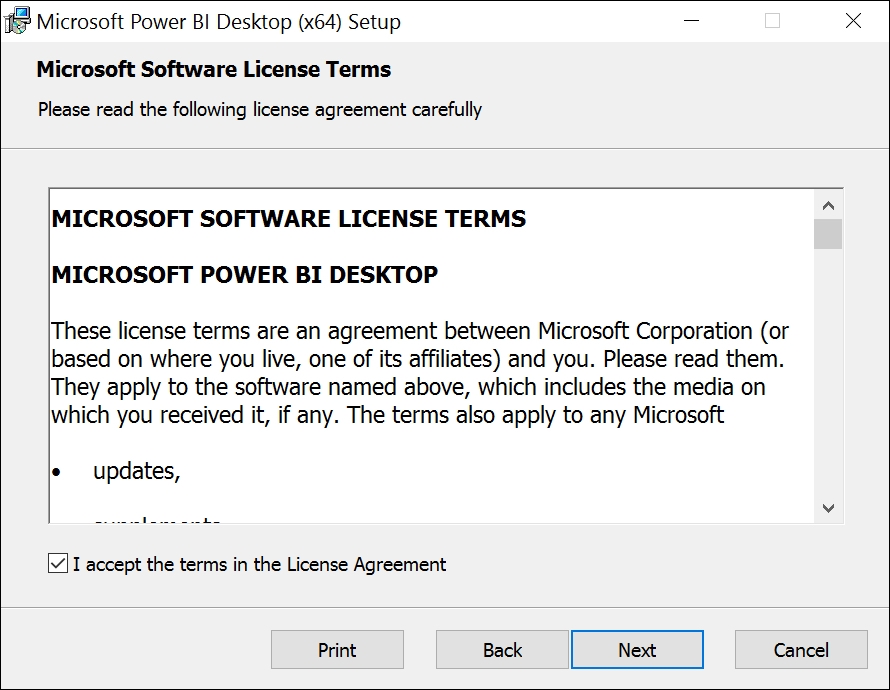Viewport: 890px width, 690px height.
Task: Click the 'I accept the terms' label text
Action: click(259, 565)
